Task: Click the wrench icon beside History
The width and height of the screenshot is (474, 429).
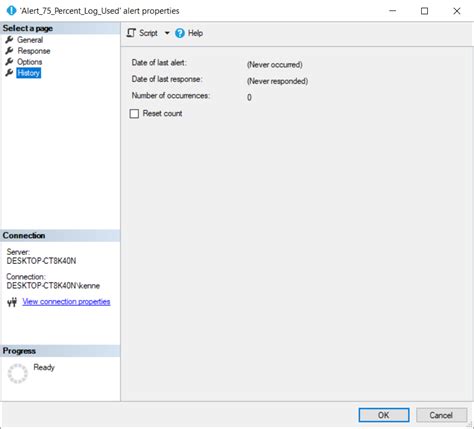Action: (x=9, y=73)
